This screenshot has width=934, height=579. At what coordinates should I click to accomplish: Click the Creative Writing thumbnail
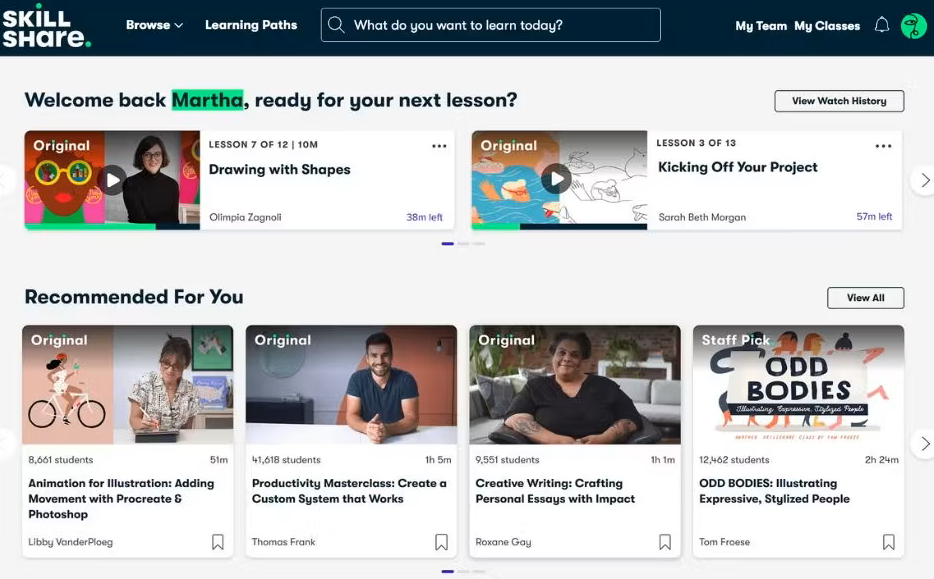click(x=575, y=385)
